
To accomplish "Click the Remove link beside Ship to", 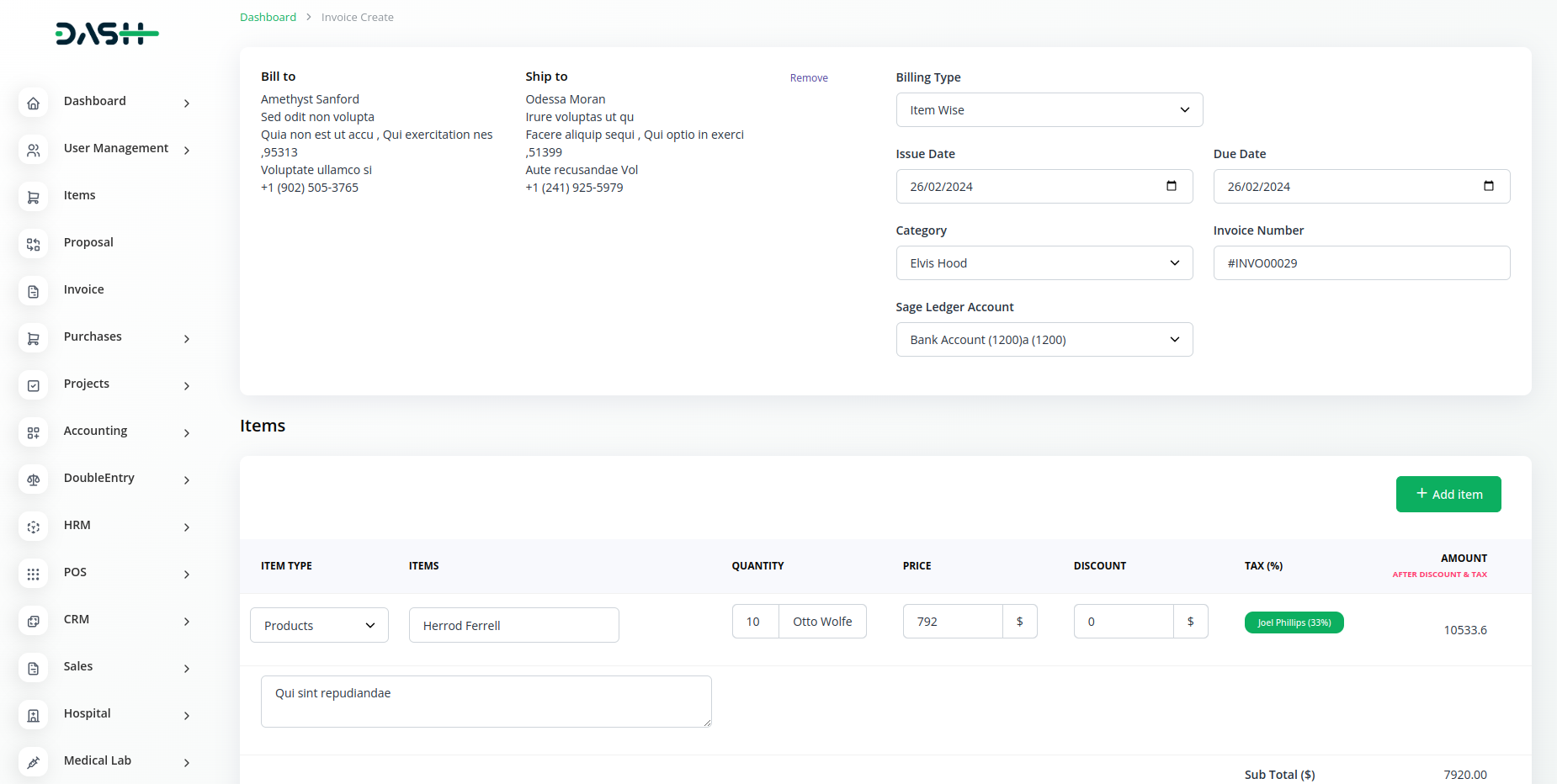I will 808,78.
